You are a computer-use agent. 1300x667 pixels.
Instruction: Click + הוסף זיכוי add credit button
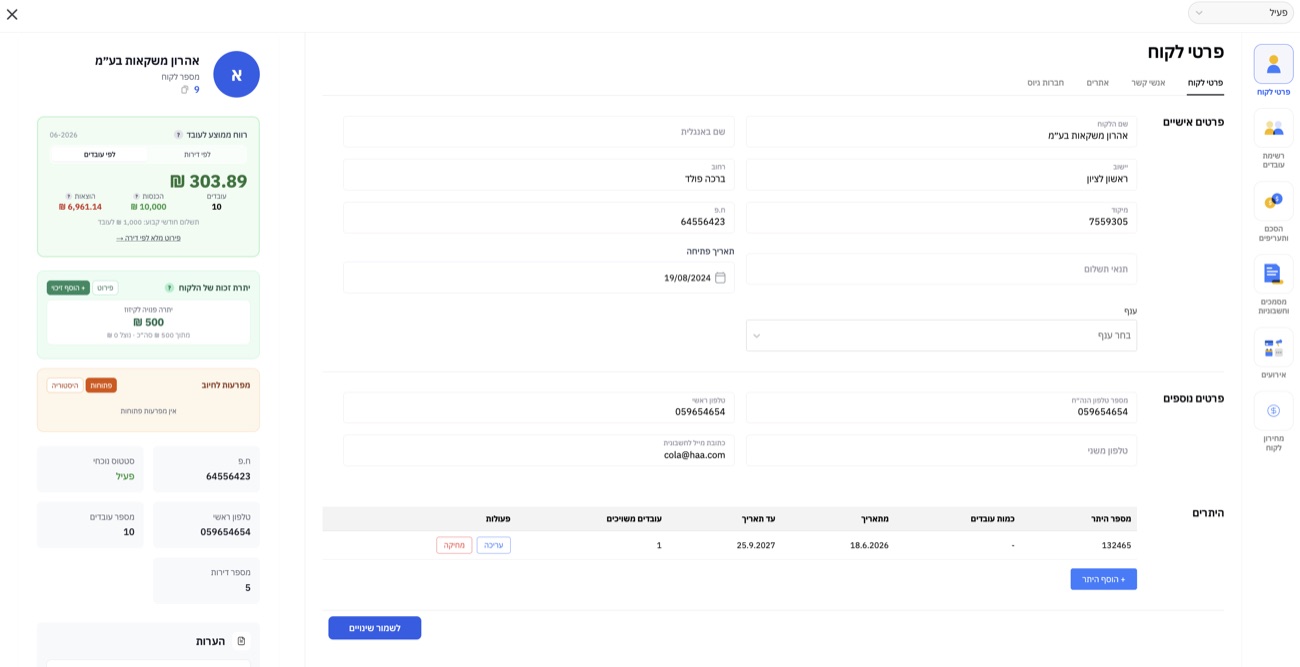[68, 288]
